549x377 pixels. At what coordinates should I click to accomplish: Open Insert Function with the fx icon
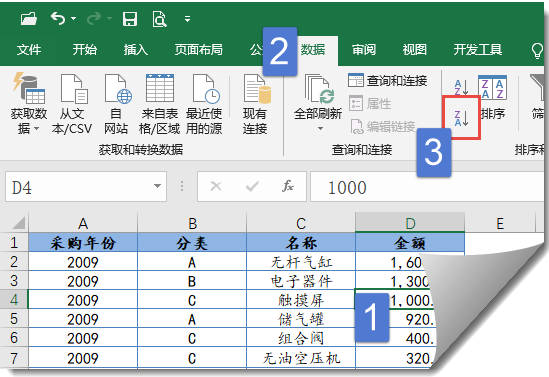pyautogui.click(x=288, y=186)
